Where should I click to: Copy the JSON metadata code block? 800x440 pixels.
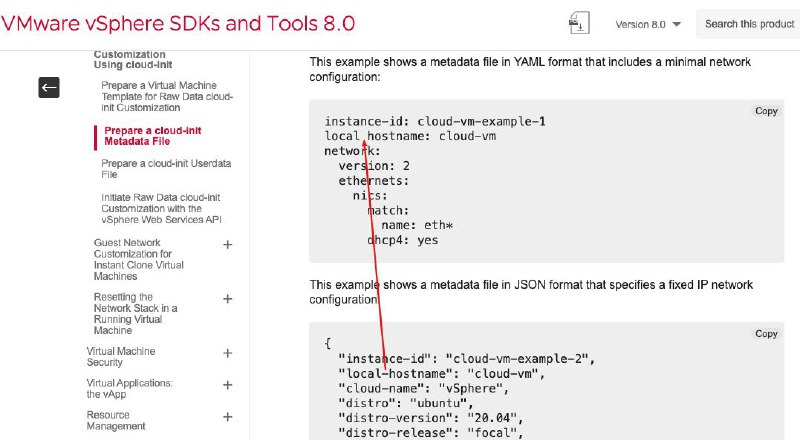pos(766,333)
